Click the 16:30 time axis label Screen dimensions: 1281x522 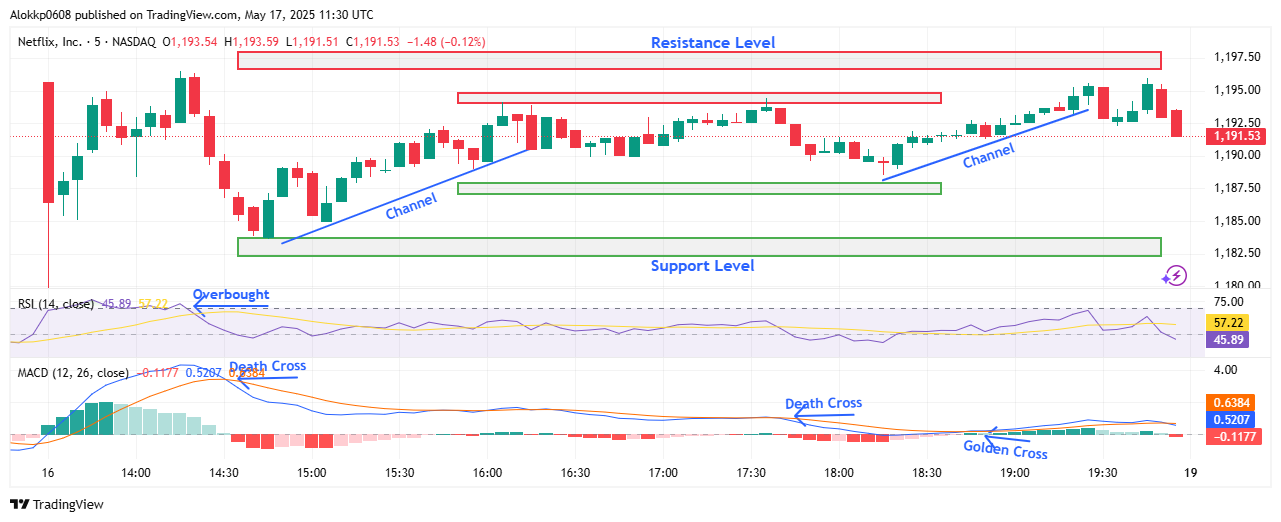click(575, 473)
